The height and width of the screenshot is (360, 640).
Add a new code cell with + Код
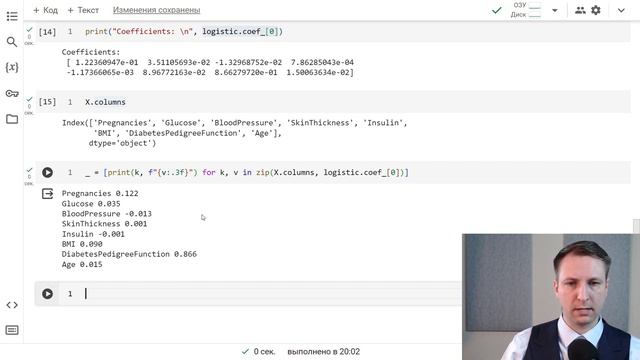tap(45, 10)
